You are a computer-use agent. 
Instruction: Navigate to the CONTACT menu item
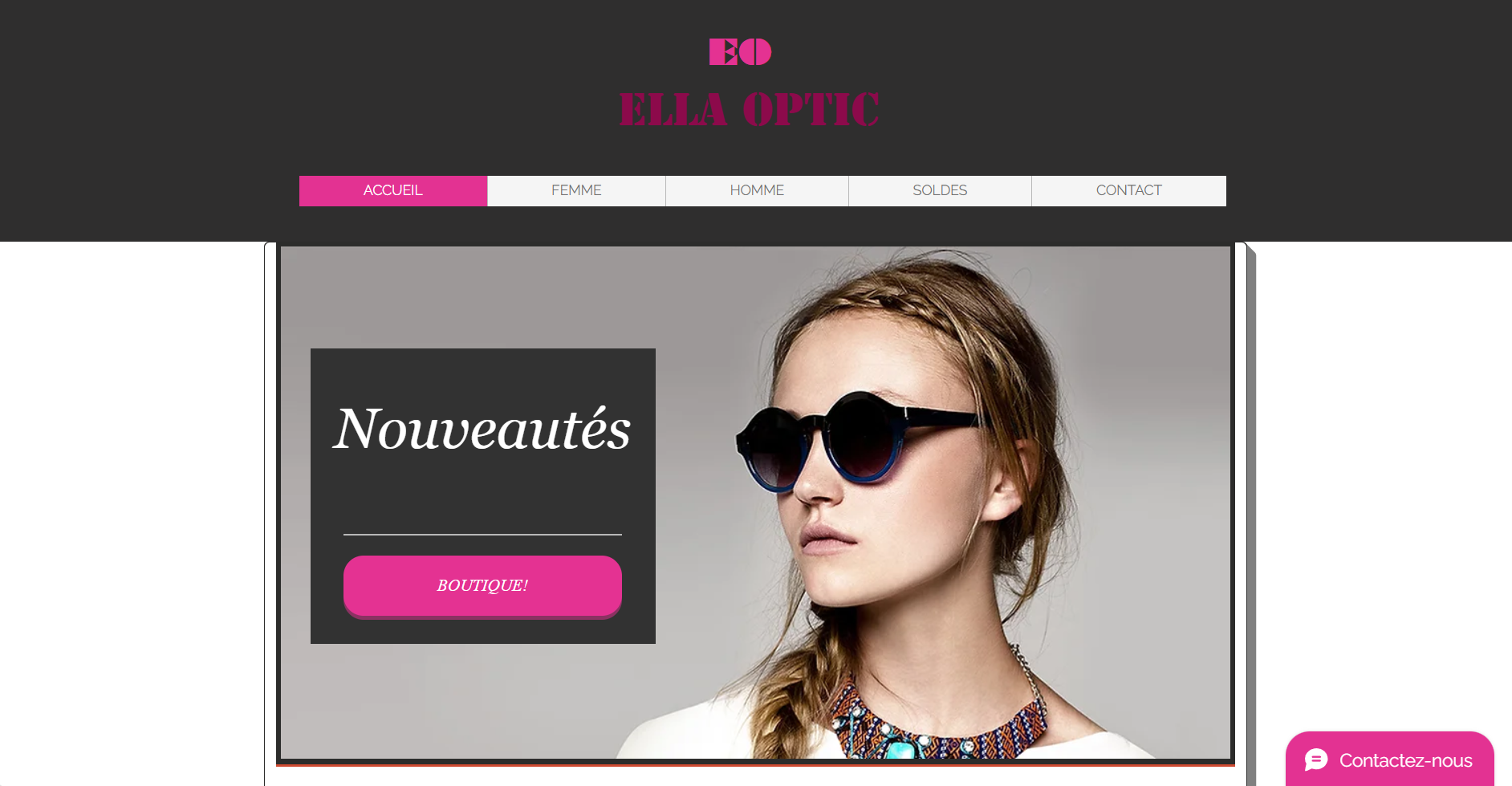pyautogui.click(x=1129, y=191)
